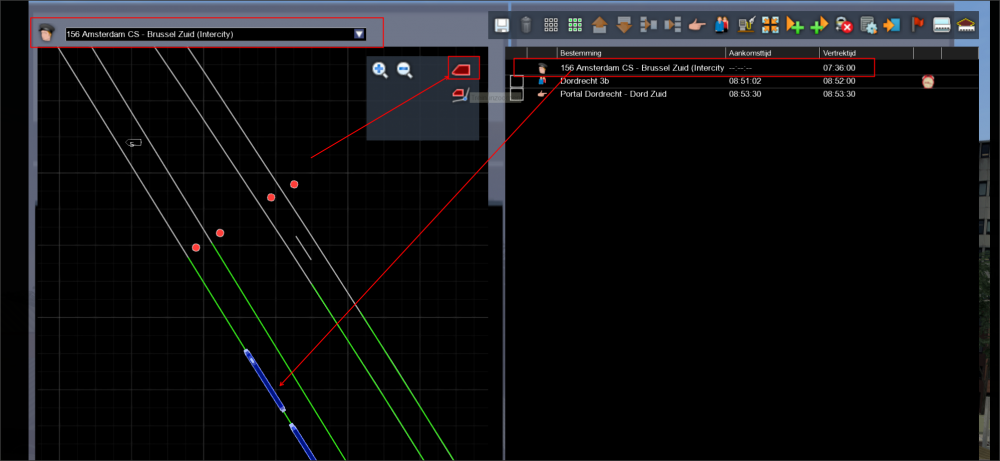Click the pointing hand waypoint icon
The image size is (1000, 461).
pyautogui.click(x=697, y=24)
